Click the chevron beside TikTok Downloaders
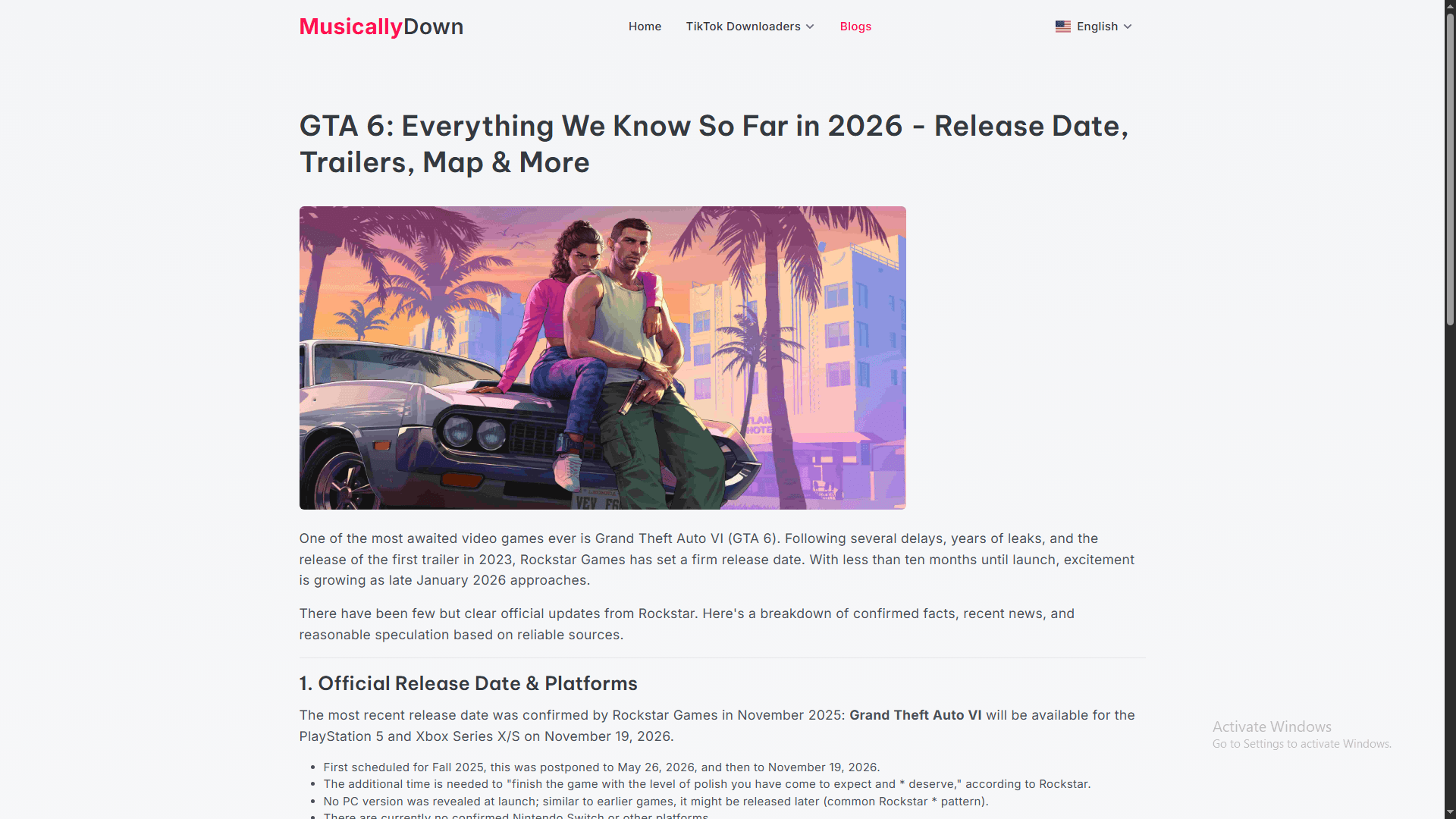Image resolution: width=1456 pixels, height=819 pixels. tap(810, 27)
